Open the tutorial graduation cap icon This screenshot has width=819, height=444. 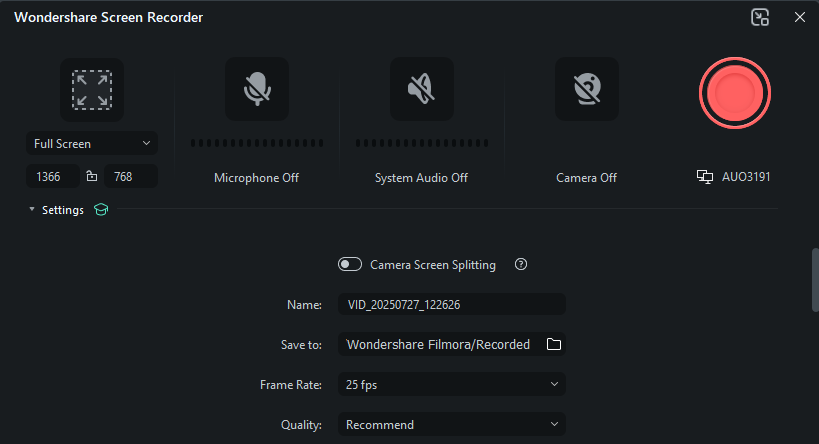101,209
